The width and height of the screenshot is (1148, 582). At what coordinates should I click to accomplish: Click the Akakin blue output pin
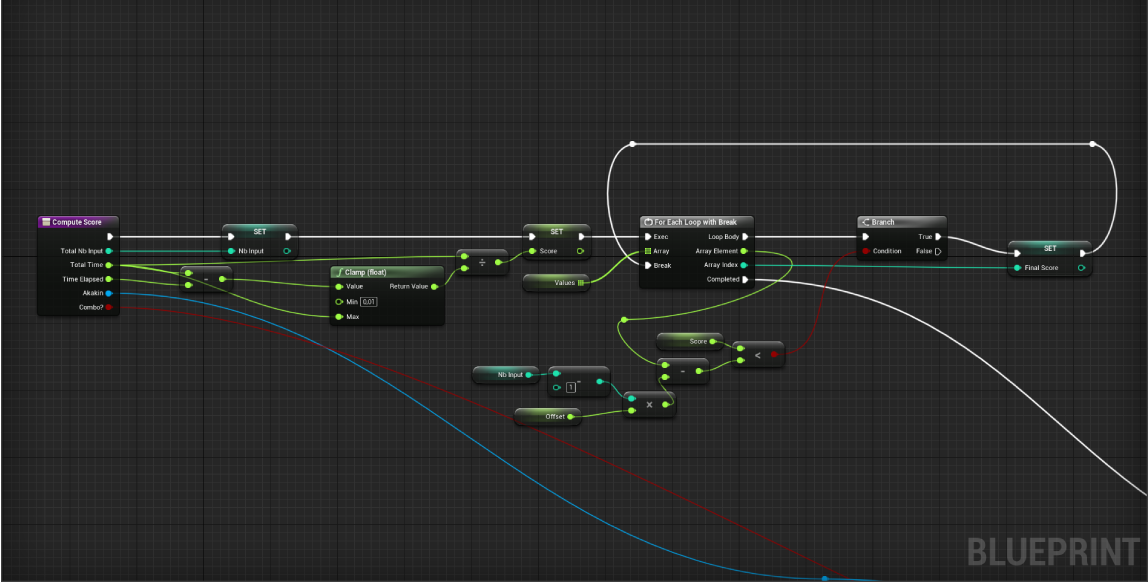108,293
